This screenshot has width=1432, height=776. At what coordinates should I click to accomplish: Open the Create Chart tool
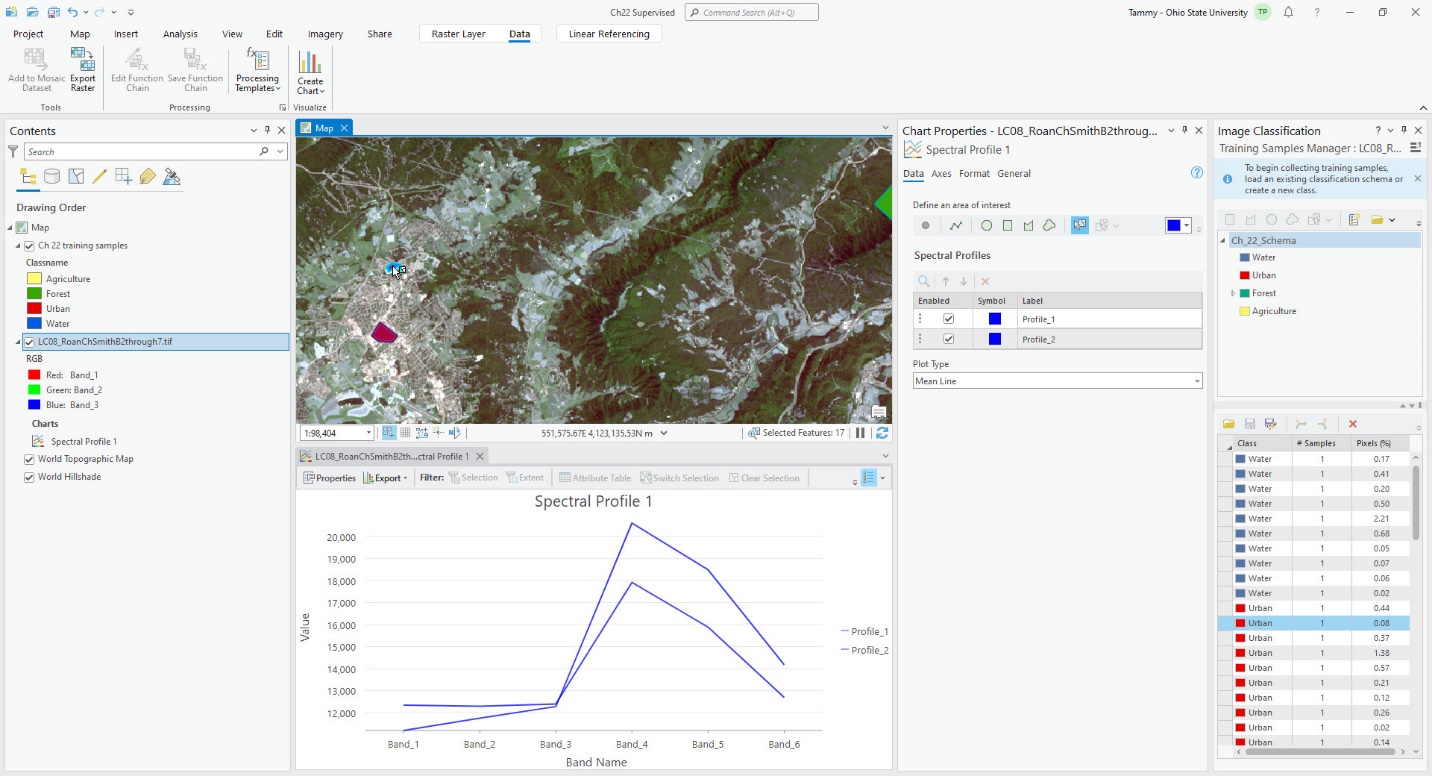click(x=310, y=72)
